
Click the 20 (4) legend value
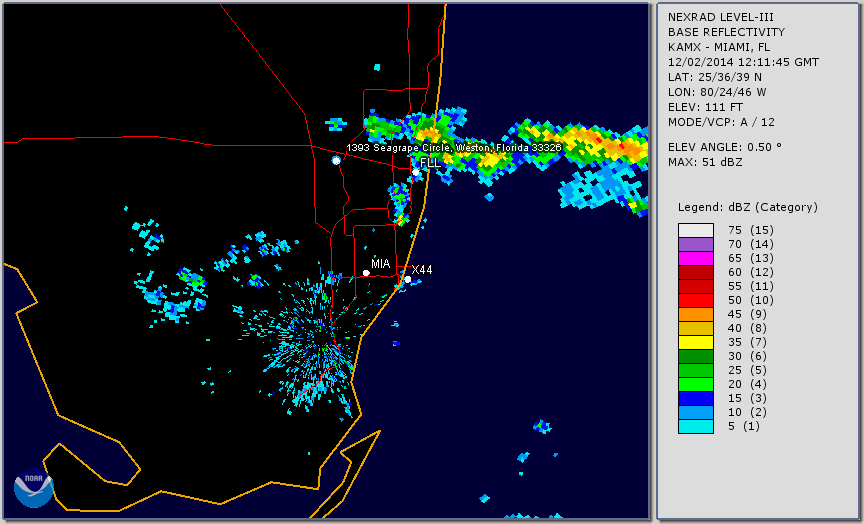(747, 384)
